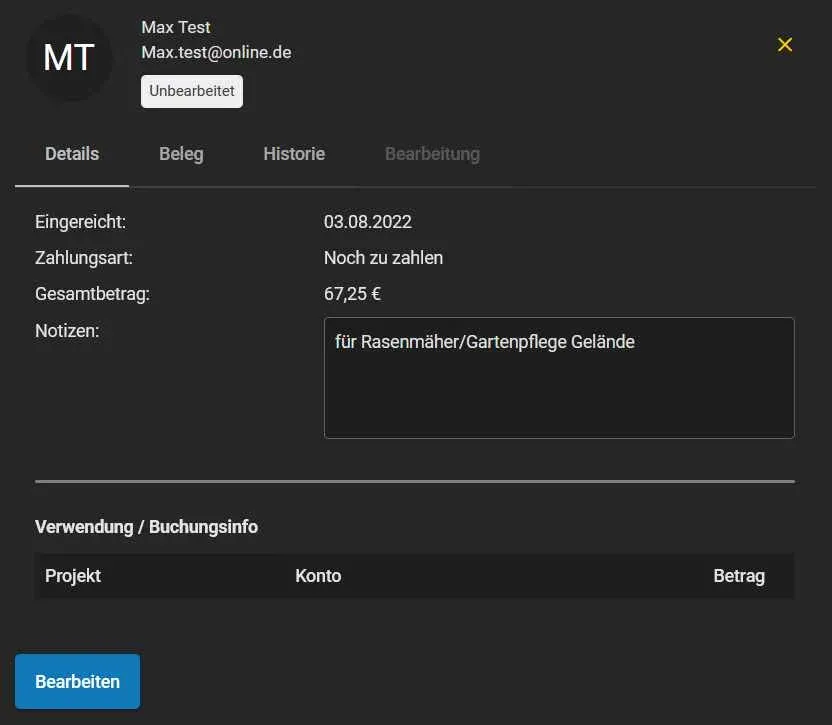Click the Zahlungsart label
The height and width of the screenshot is (725, 832).
[x=84, y=258]
